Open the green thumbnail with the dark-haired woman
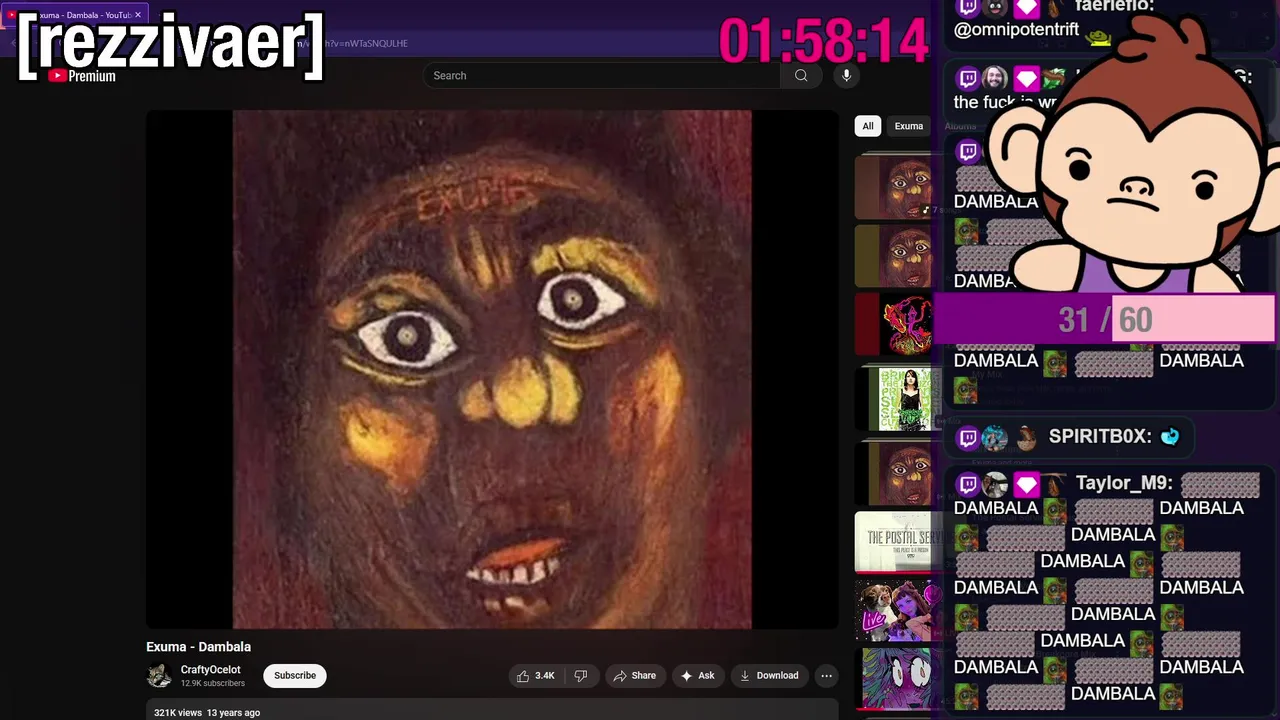Screen dimensions: 1280x720 click(x=899, y=398)
